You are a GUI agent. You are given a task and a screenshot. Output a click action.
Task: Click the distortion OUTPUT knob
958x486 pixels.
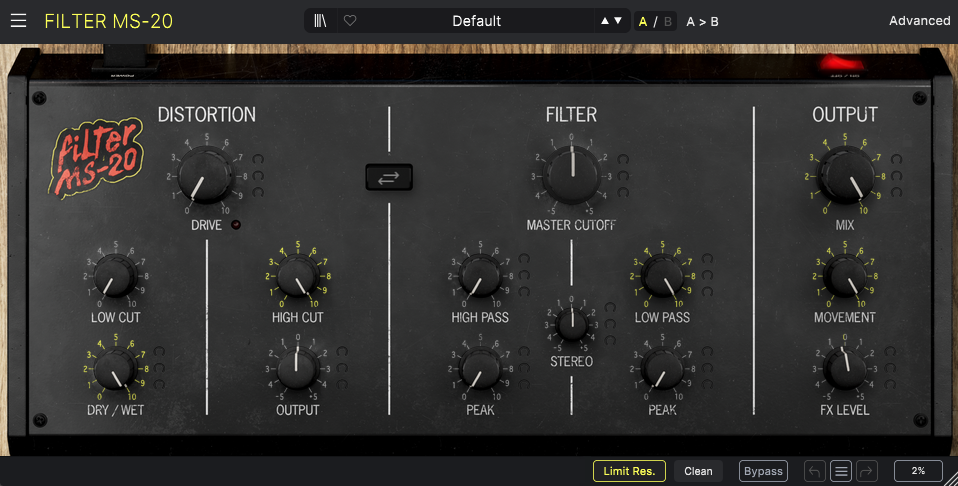click(298, 369)
